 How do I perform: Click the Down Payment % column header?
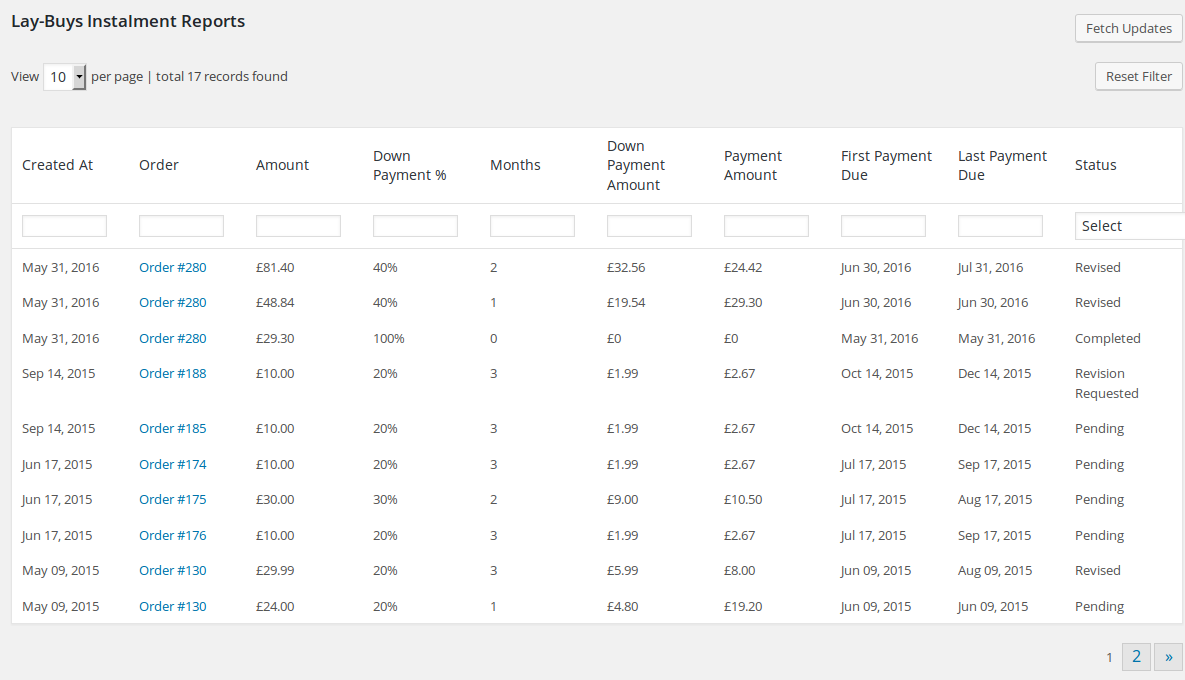click(410, 165)
